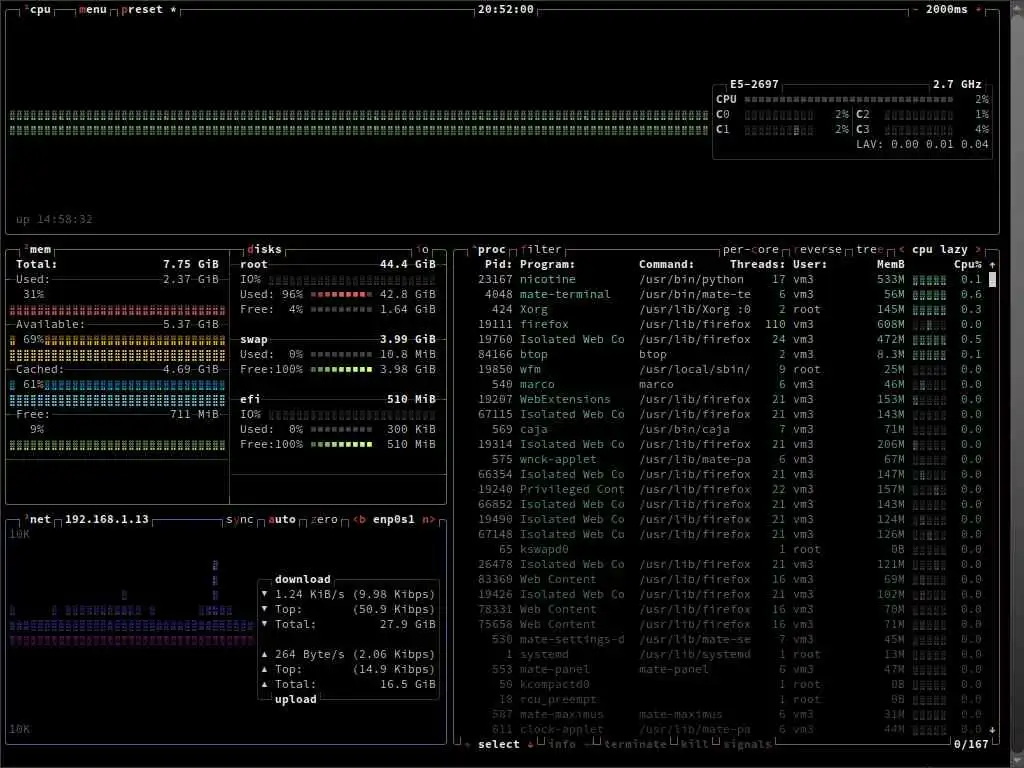
Task: Click the memory Used 31% bar
Action: (118, 310)
